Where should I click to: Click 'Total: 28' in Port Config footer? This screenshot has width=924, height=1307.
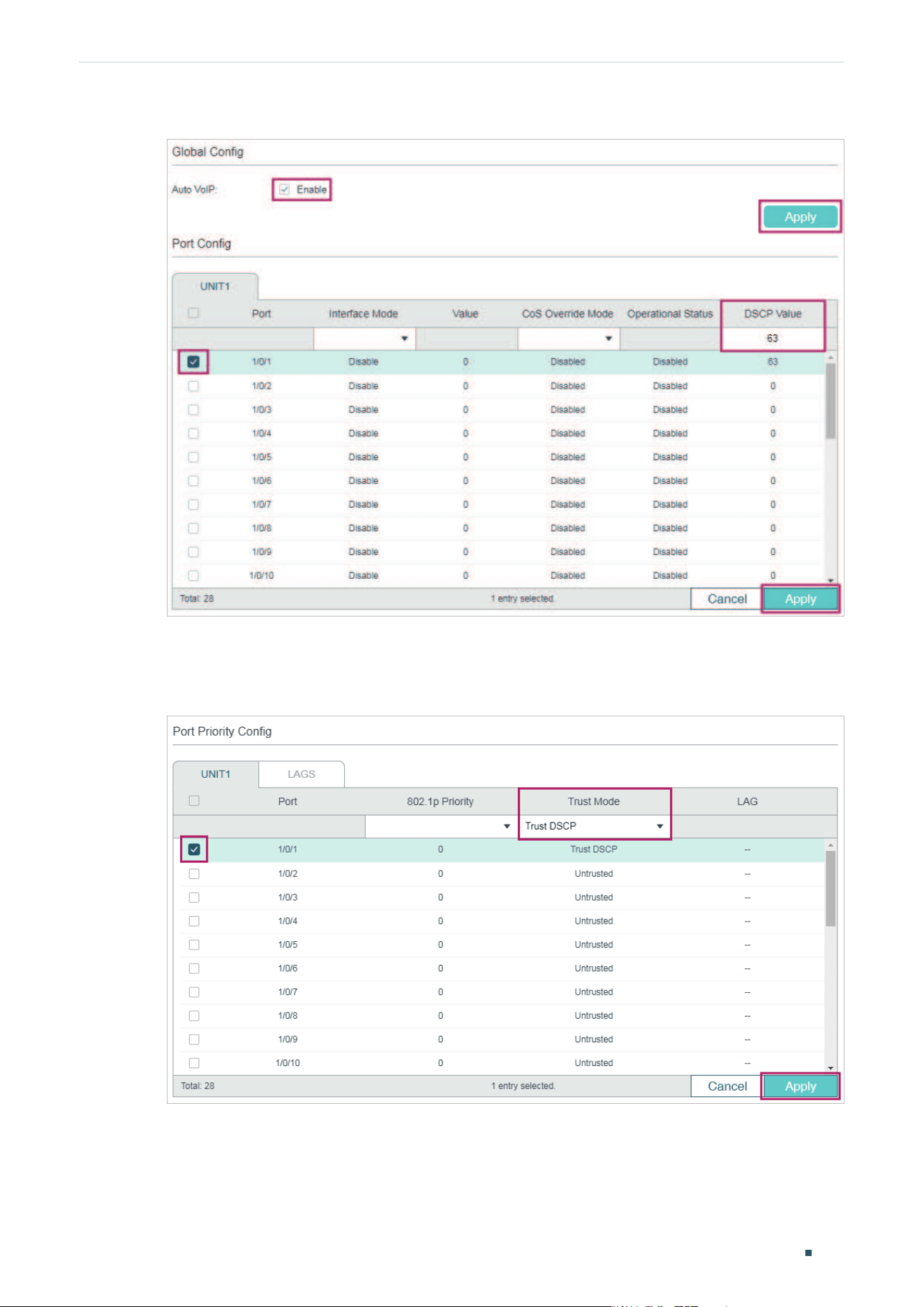point(197,598)
